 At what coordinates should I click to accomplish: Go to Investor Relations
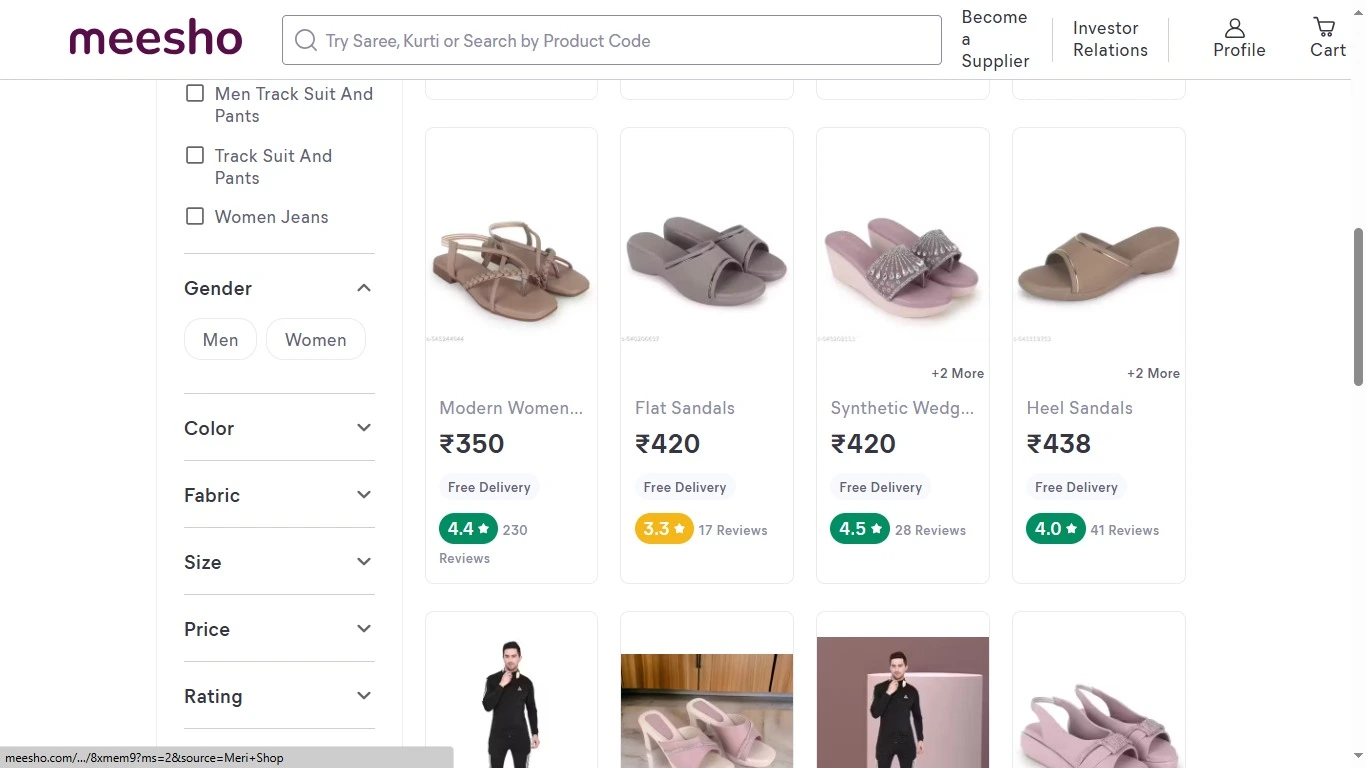tap(1109, 39)
